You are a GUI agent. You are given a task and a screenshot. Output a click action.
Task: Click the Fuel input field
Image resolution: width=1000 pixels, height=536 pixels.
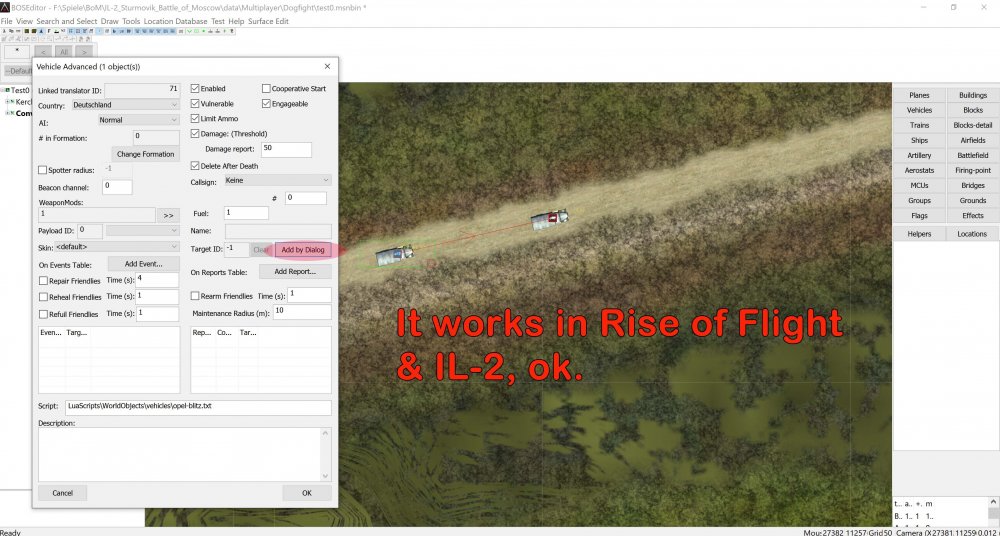[246, 213]
